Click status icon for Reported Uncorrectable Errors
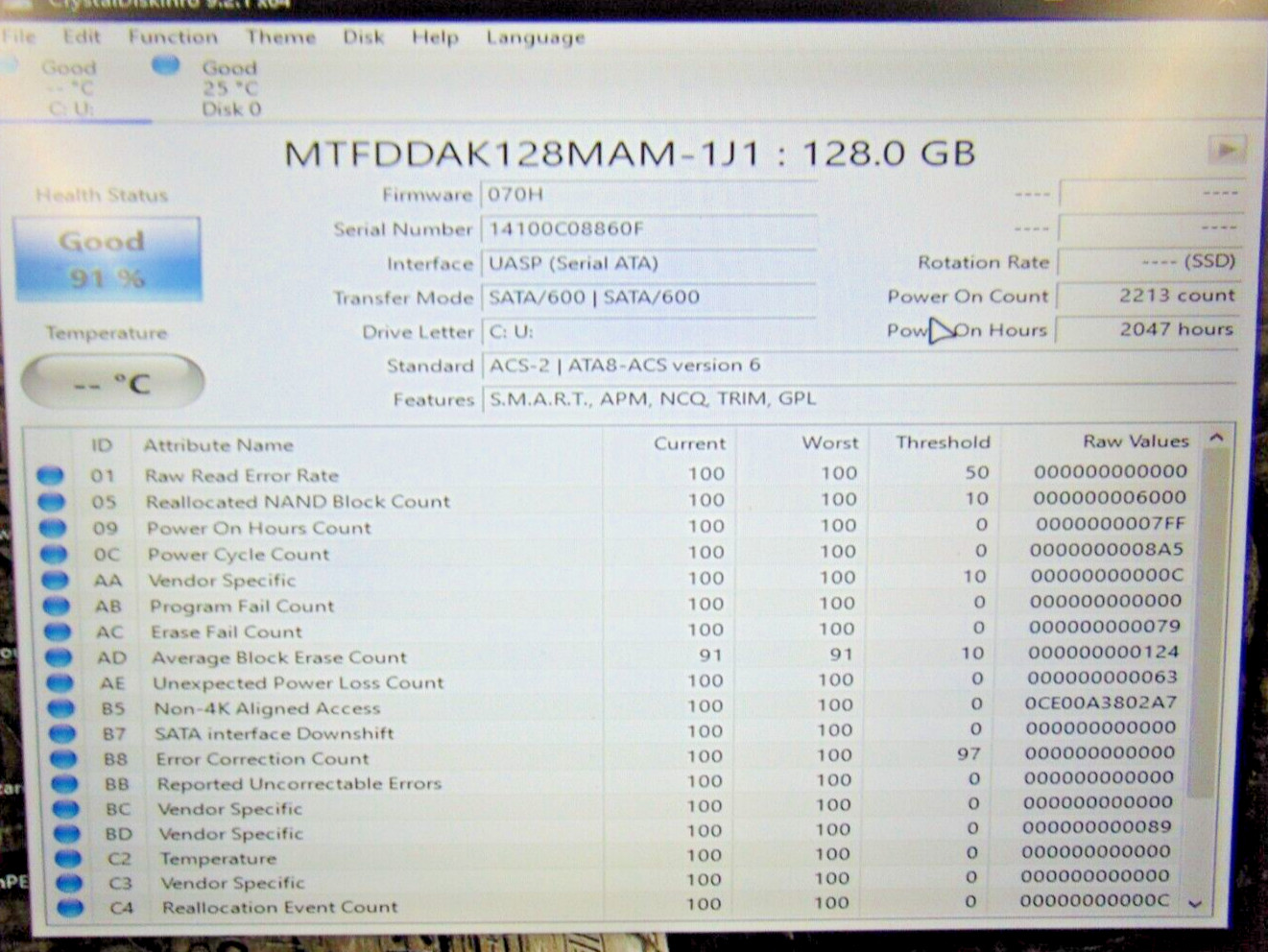Viewport: 1268px width, 952px height. [x=64, y=783]
